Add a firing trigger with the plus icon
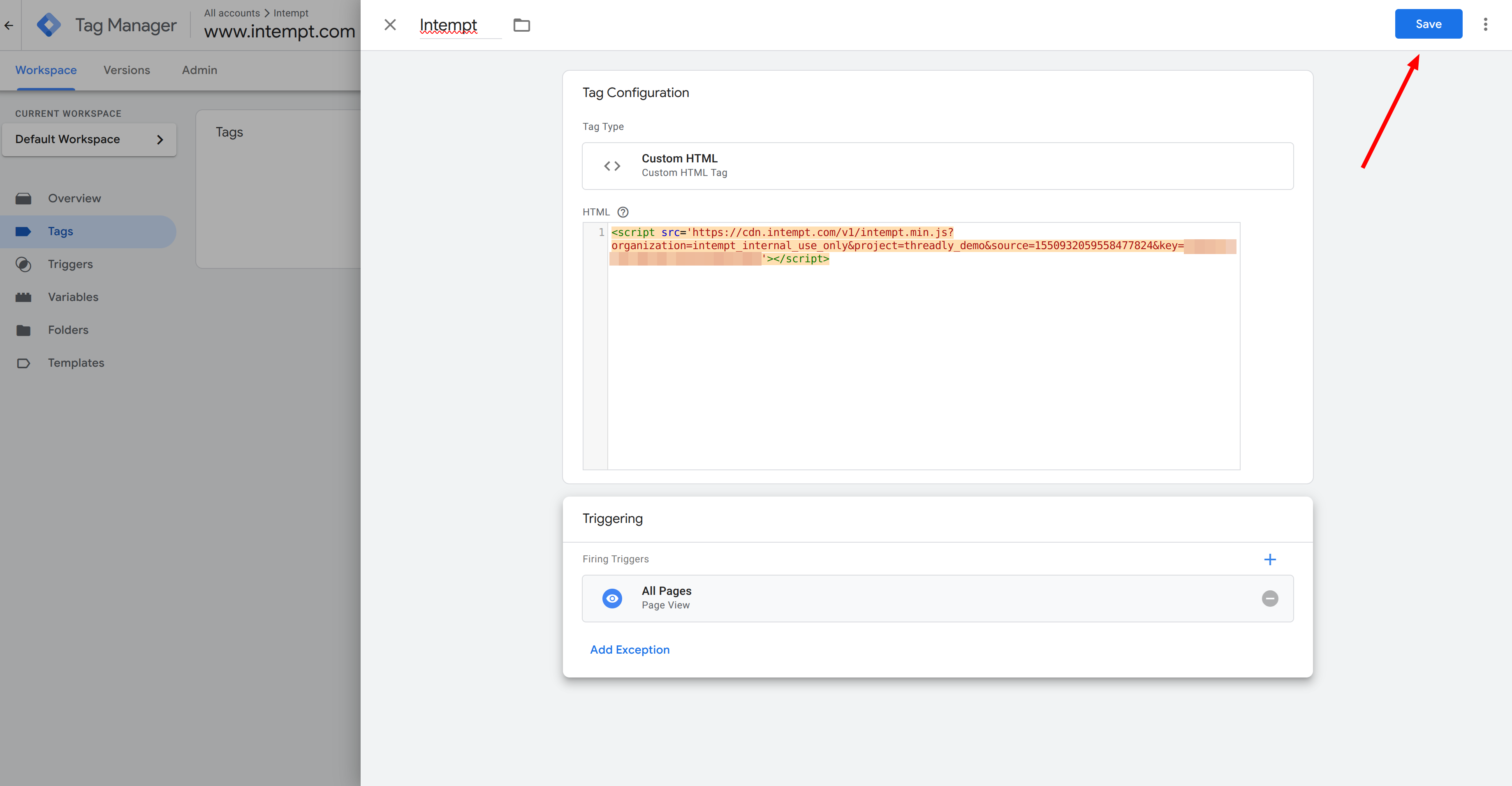This screenshot has width=1512, height=786. [x=1269, y=559]
